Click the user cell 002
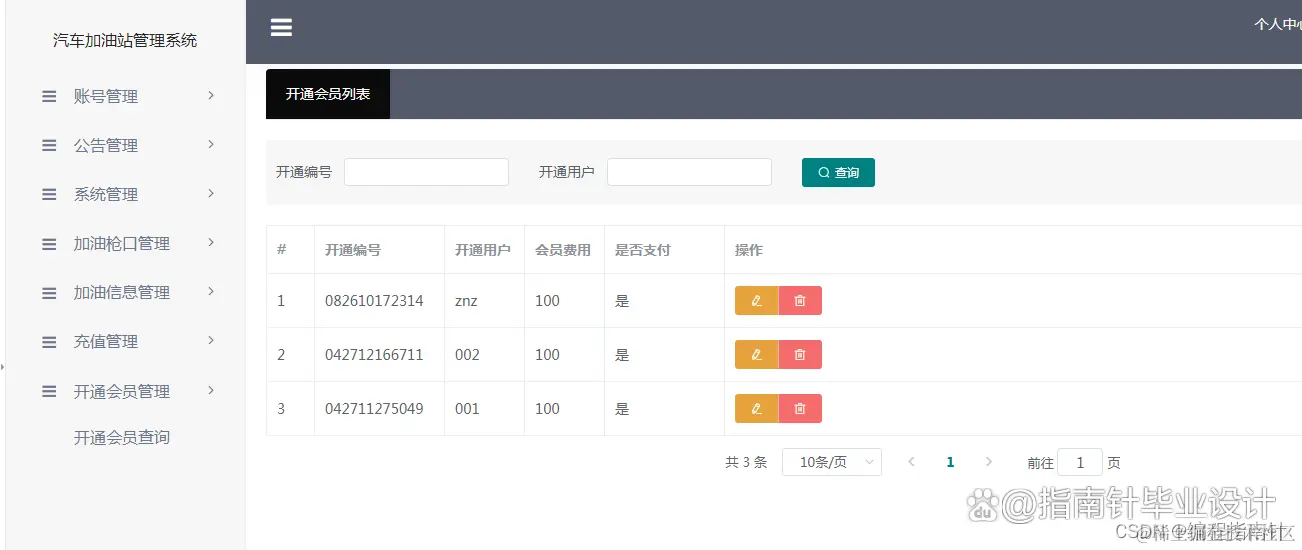The height and width of the screenshot is (550, 1302). 467,354
